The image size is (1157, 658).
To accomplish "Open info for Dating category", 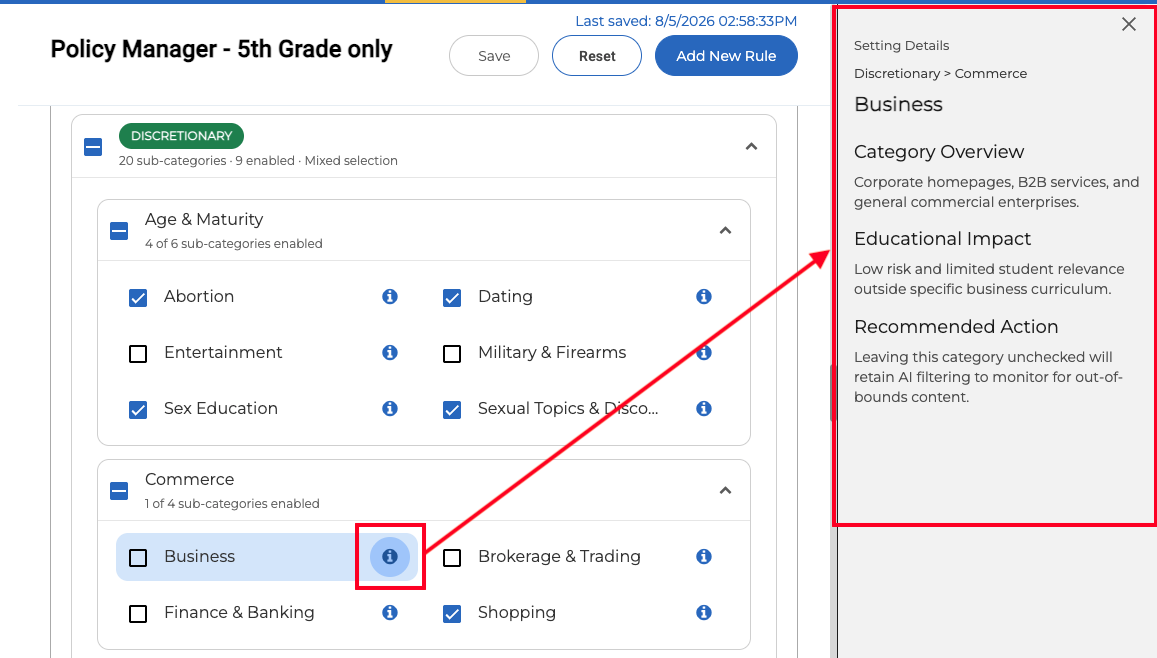I will coord(704,297).
